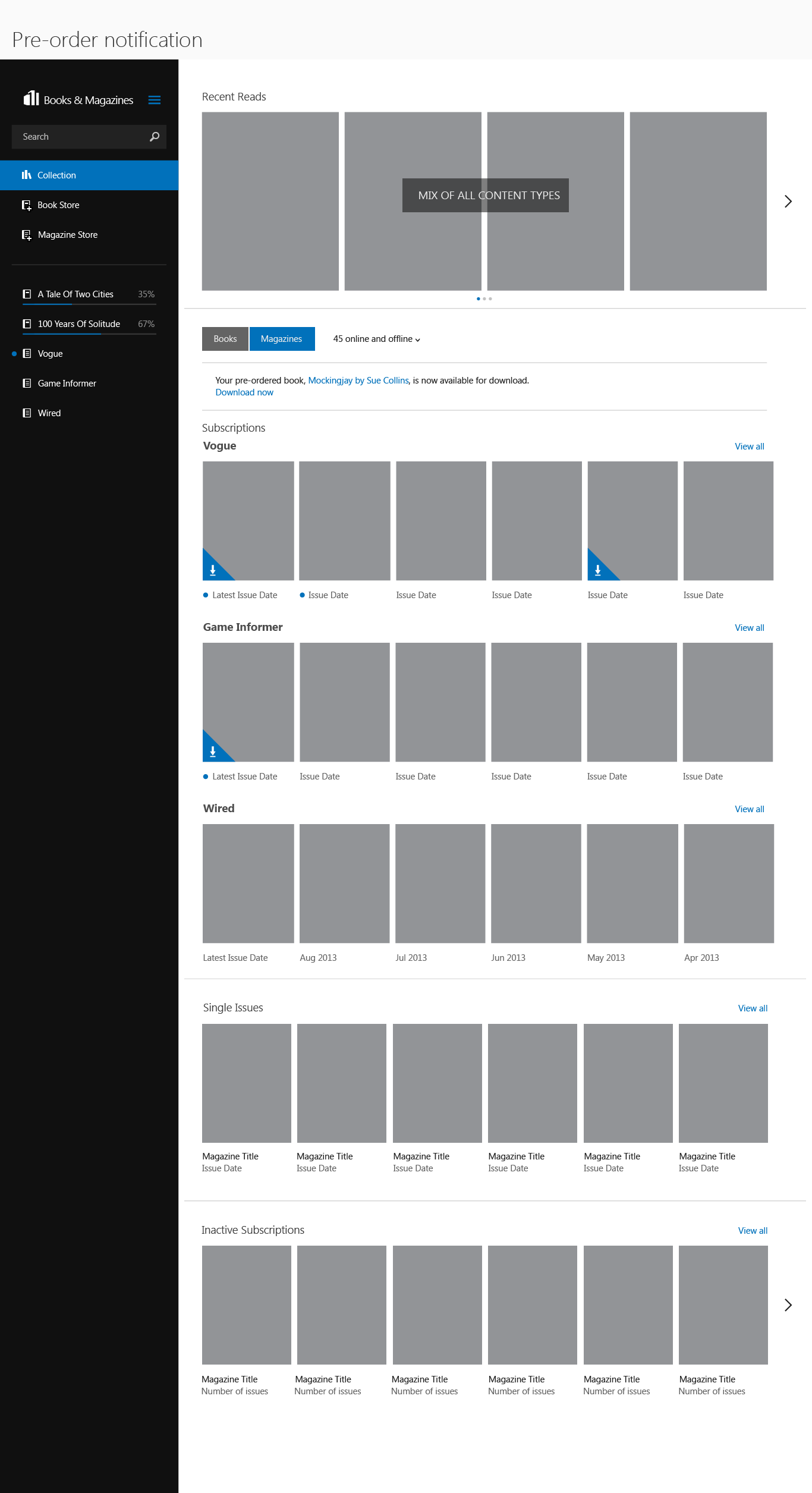Click the download icon on the fifth Vogue issue
The height and width of the screenshot is (1493, 812).
click(598, 570)
